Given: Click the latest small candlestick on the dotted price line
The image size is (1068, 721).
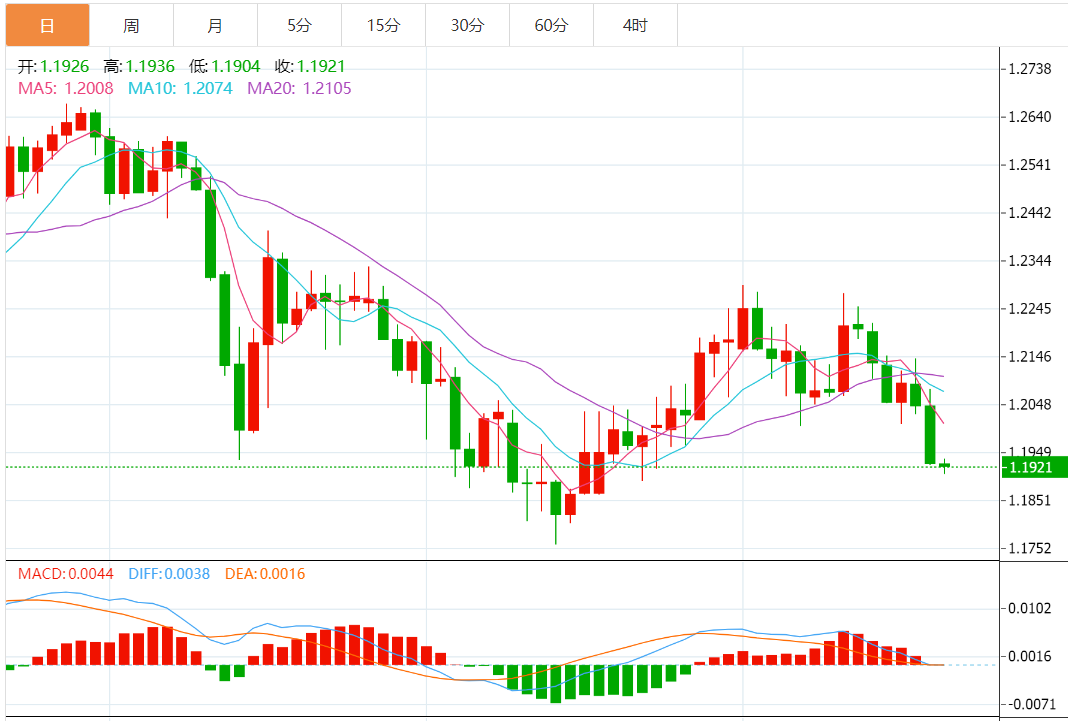Looking at the screenshot, I should 945,466.
